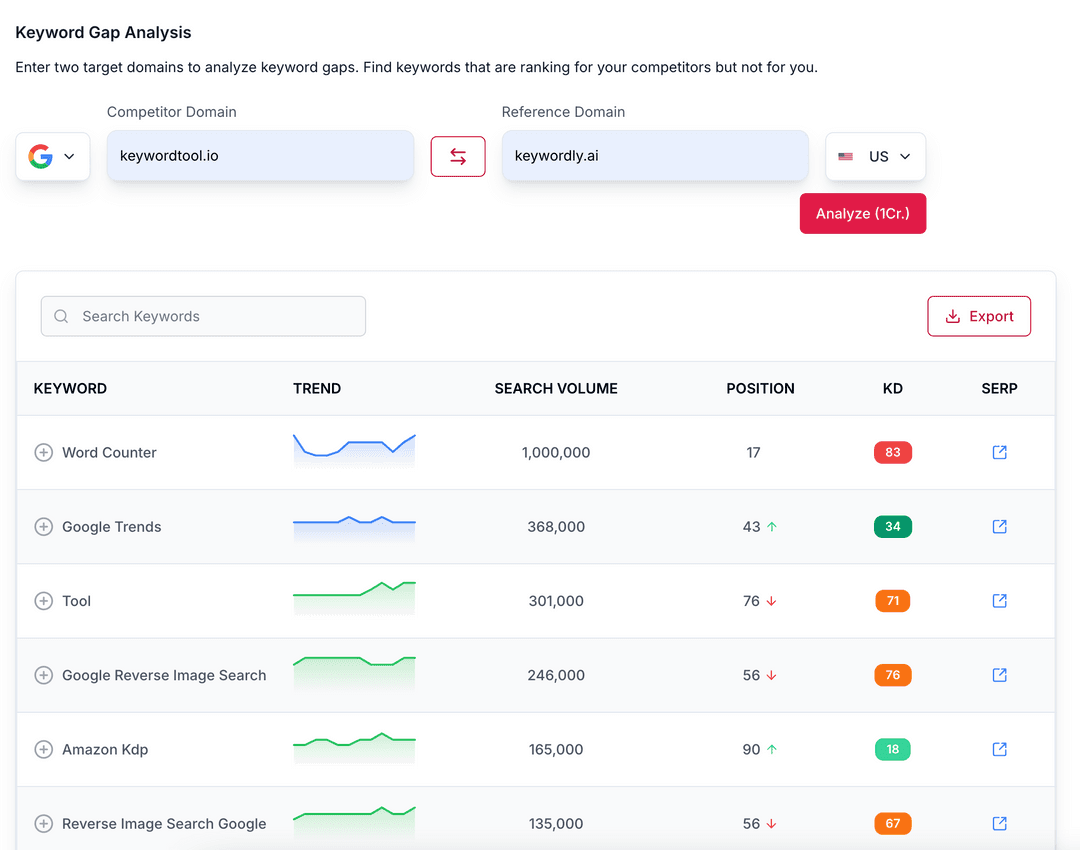Open the US country dropdown

[875, 156]
